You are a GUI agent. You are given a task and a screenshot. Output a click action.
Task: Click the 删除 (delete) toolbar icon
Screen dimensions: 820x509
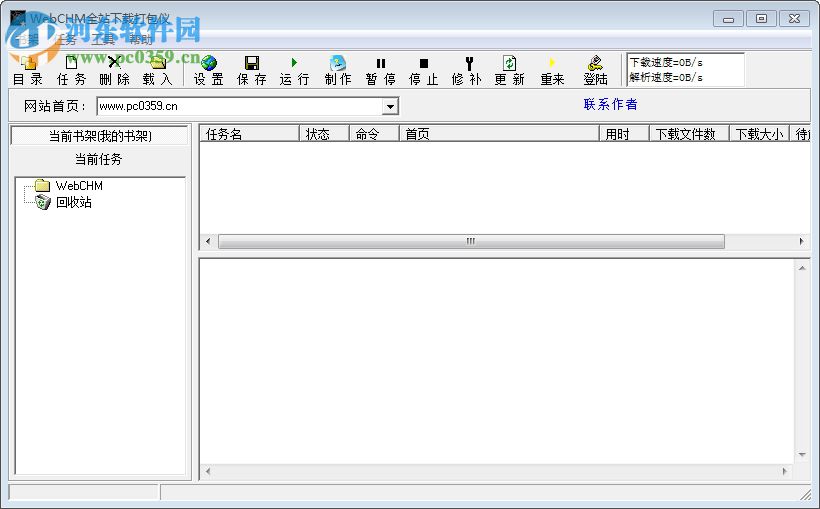[114, 71]
